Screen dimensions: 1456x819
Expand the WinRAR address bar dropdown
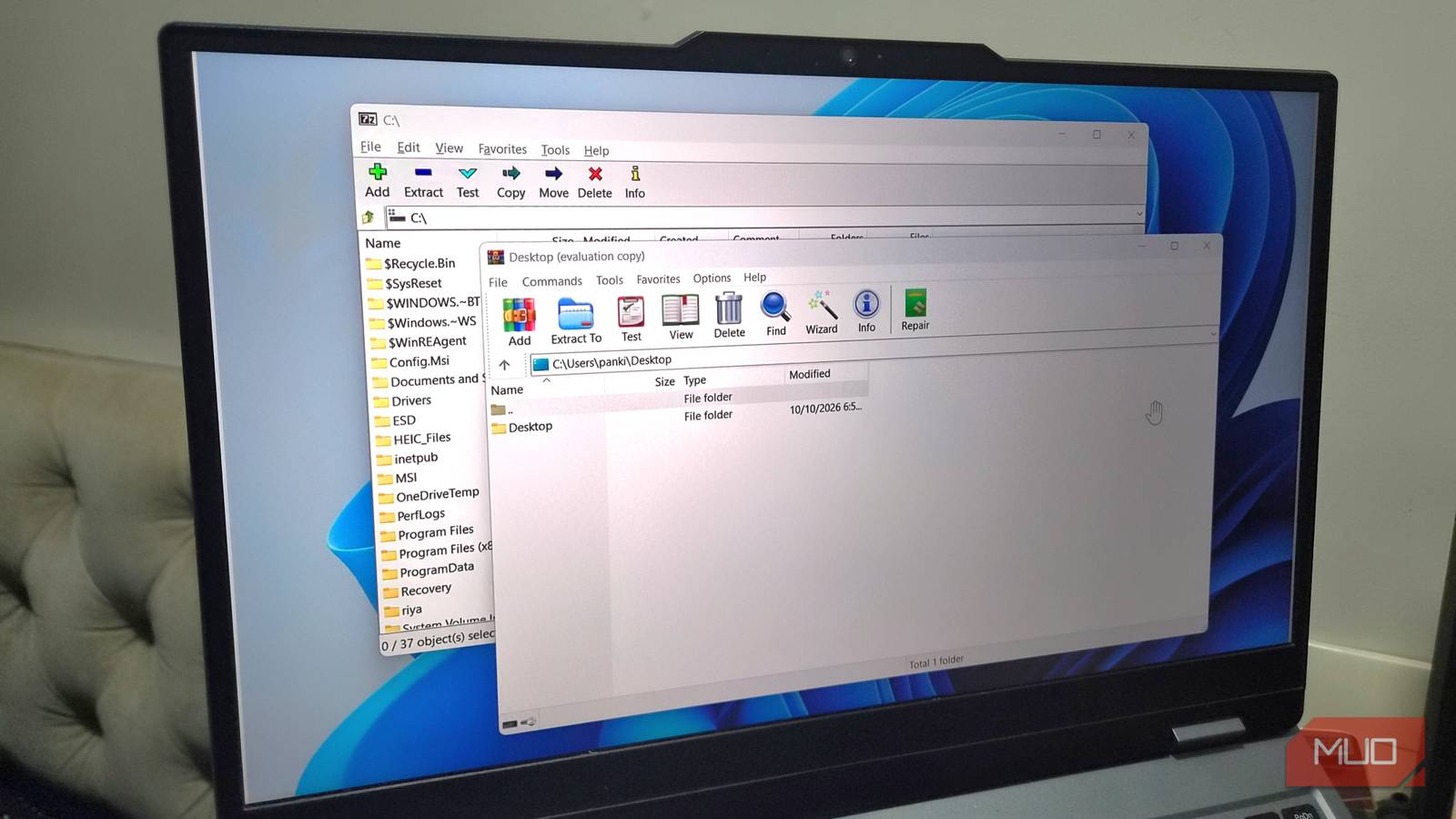click(1213, 334)
